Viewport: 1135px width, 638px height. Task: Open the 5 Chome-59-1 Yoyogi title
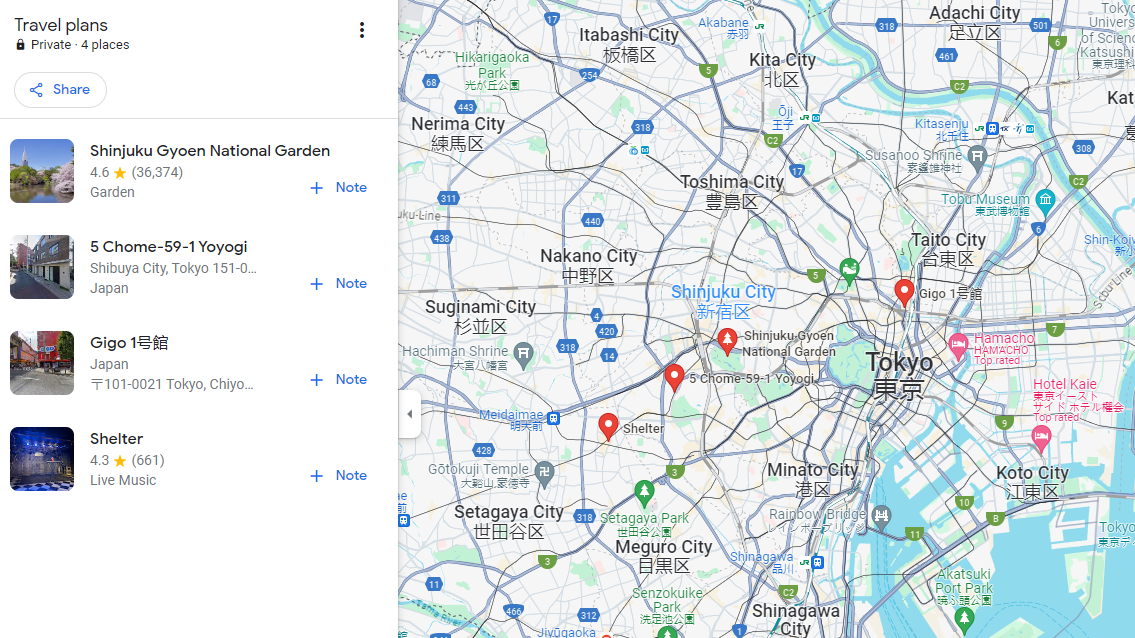[169, 247]
